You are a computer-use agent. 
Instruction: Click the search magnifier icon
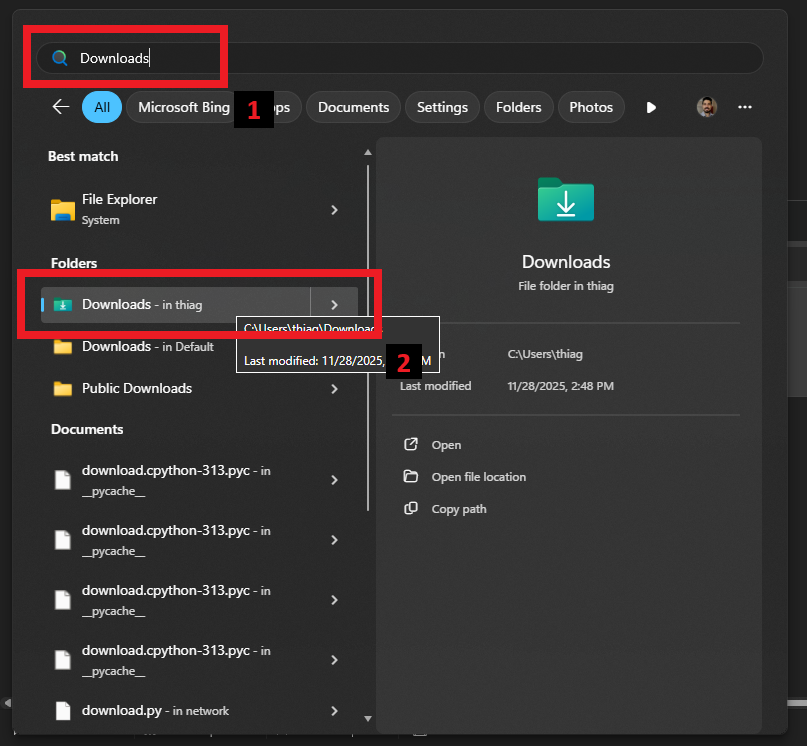pyautogui.click(x=60, y=58)
